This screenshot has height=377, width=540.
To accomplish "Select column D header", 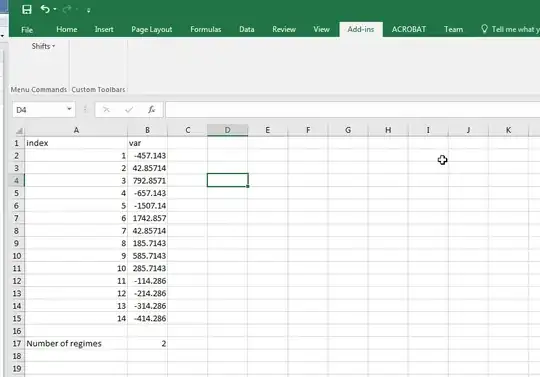I will tap(228, 130).
